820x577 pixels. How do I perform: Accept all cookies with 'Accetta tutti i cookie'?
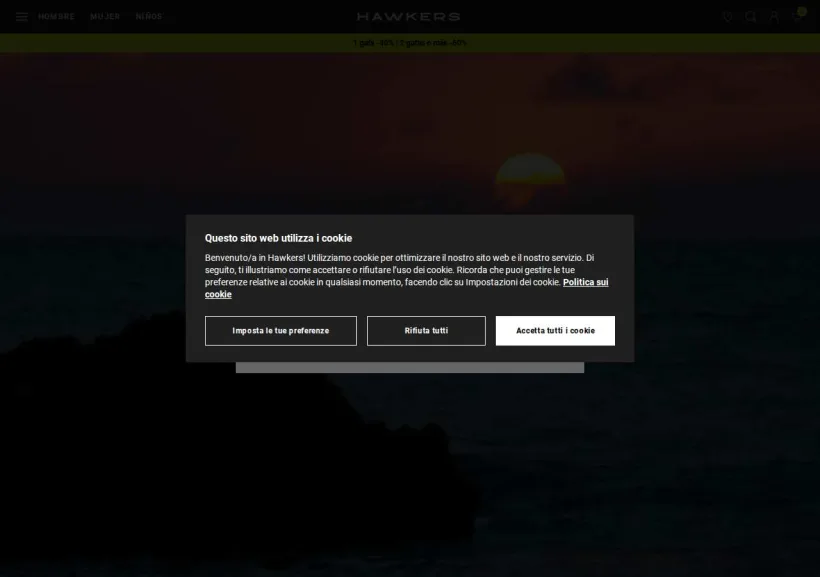[x=555, y=331]
